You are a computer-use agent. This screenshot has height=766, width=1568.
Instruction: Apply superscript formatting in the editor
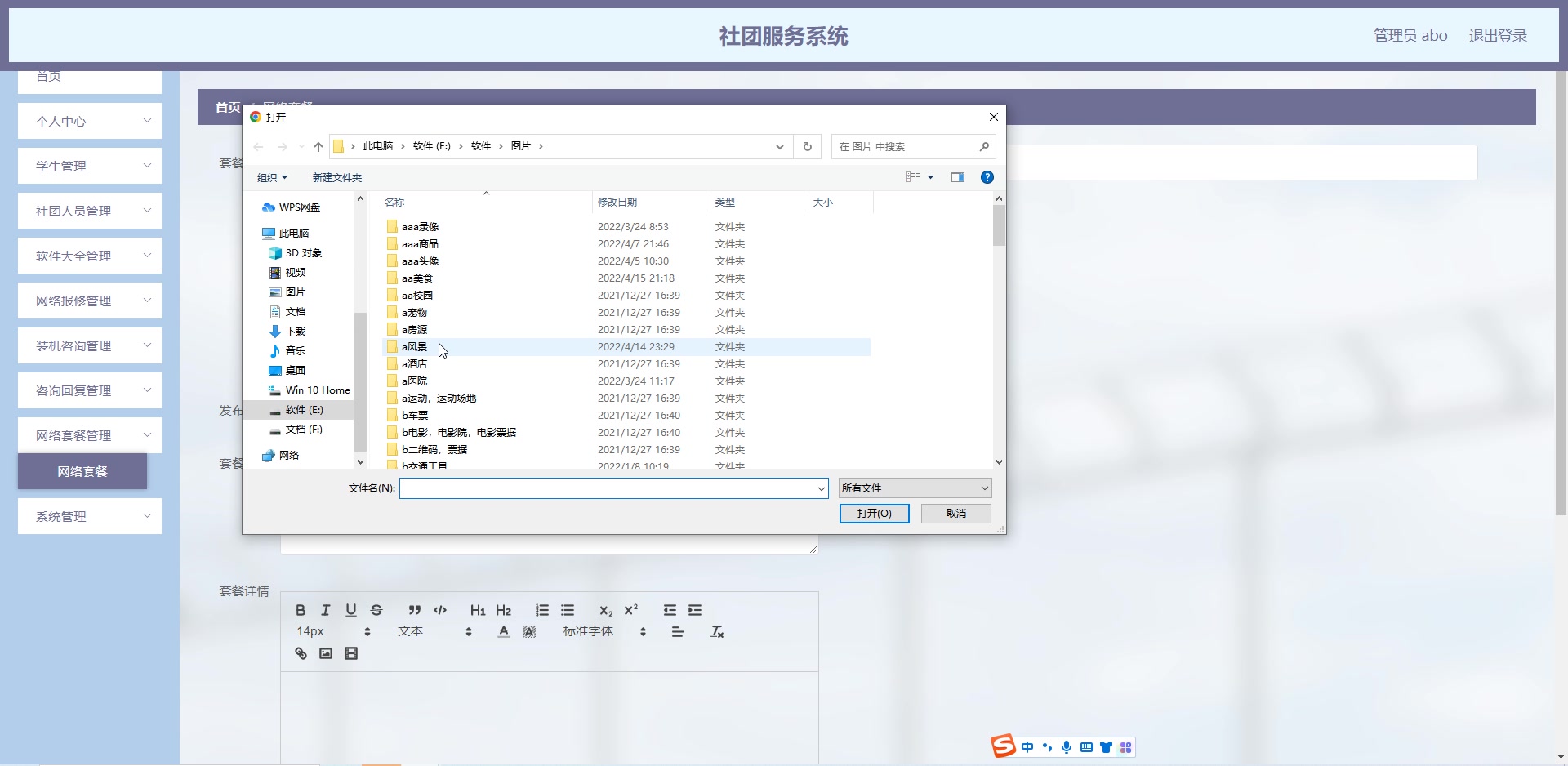click(x=631, y=610)
